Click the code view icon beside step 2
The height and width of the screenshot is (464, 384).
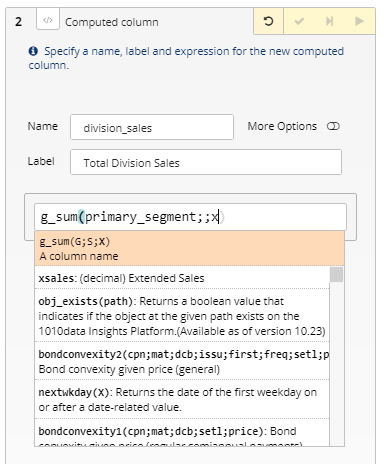(48, 20)
